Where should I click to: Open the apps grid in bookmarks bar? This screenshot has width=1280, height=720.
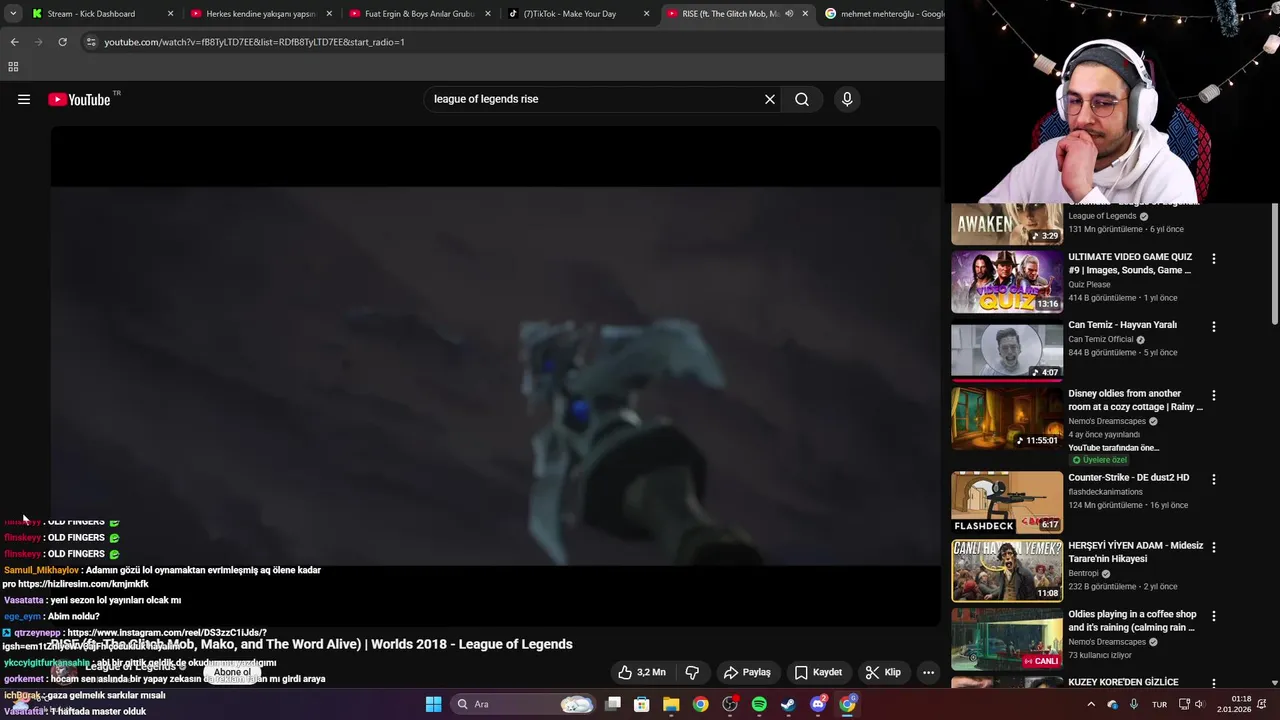pyautogui.click(x=13, y=67)
